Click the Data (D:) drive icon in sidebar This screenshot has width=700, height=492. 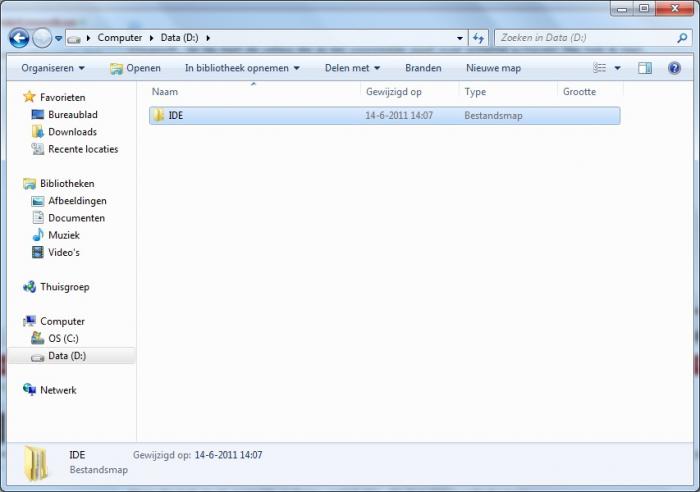click(x=38, y=357)
